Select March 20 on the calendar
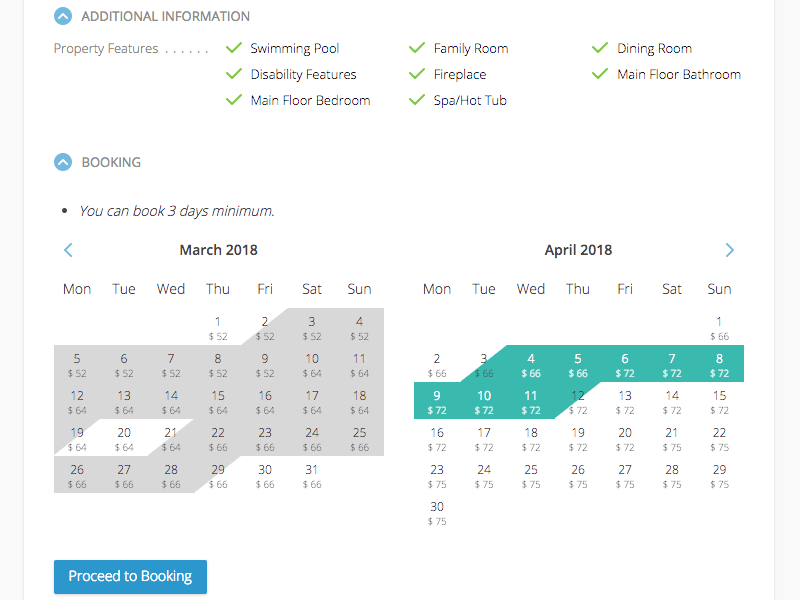 tap(124, 438)
